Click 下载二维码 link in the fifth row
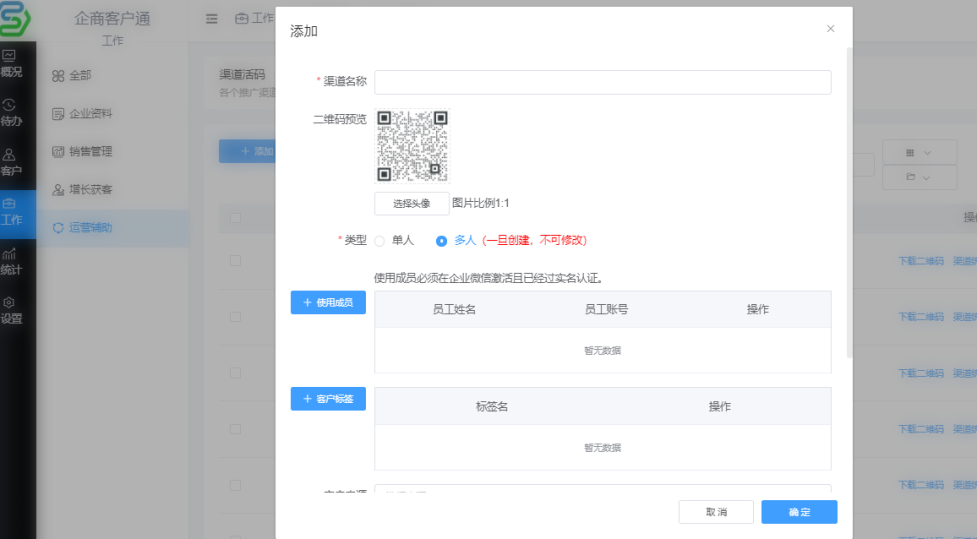977x539 pixels. pyautogui.click(x=921, y=485)
